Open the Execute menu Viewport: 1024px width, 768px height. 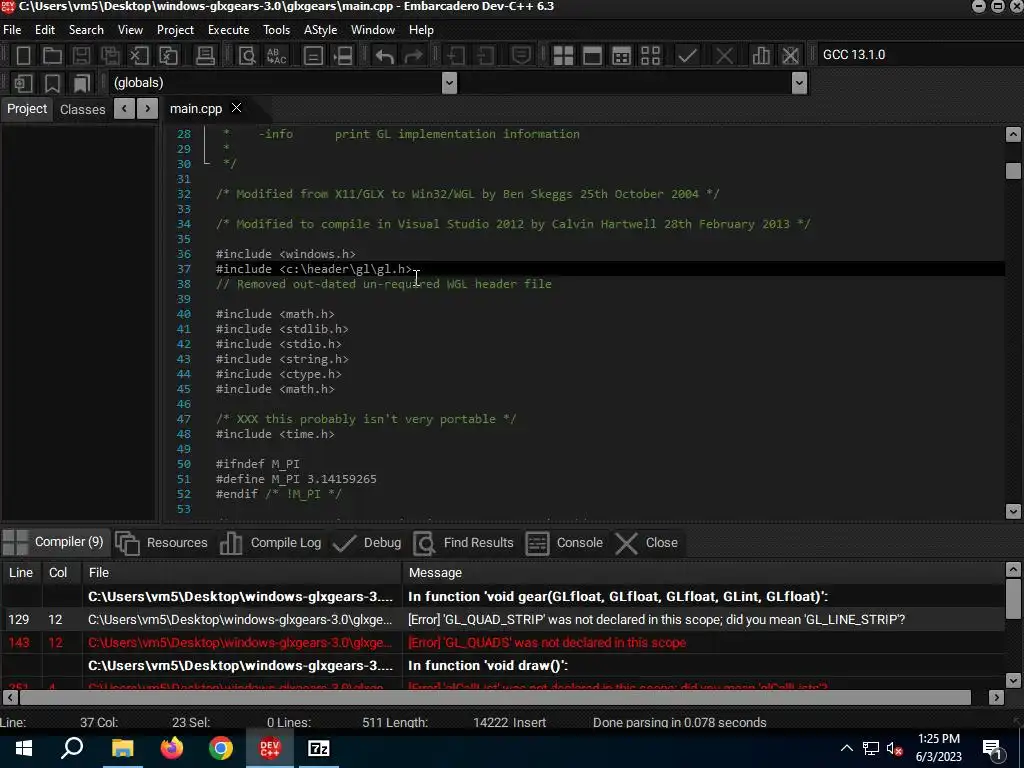228,30
